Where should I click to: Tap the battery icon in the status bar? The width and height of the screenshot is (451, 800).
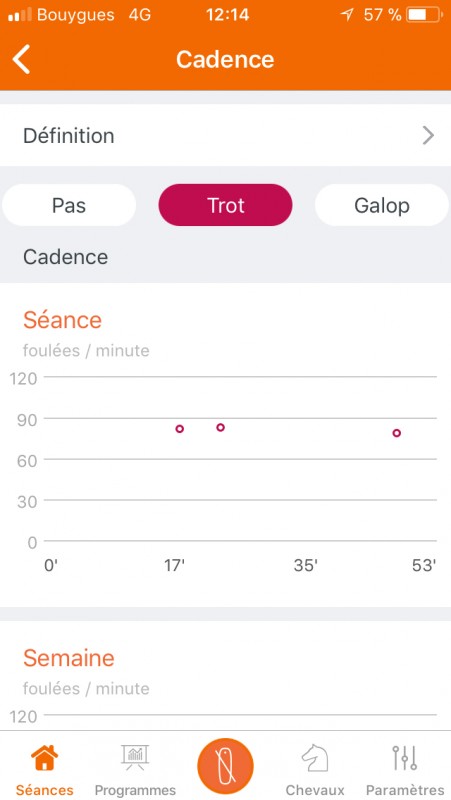tap(424, 15)
